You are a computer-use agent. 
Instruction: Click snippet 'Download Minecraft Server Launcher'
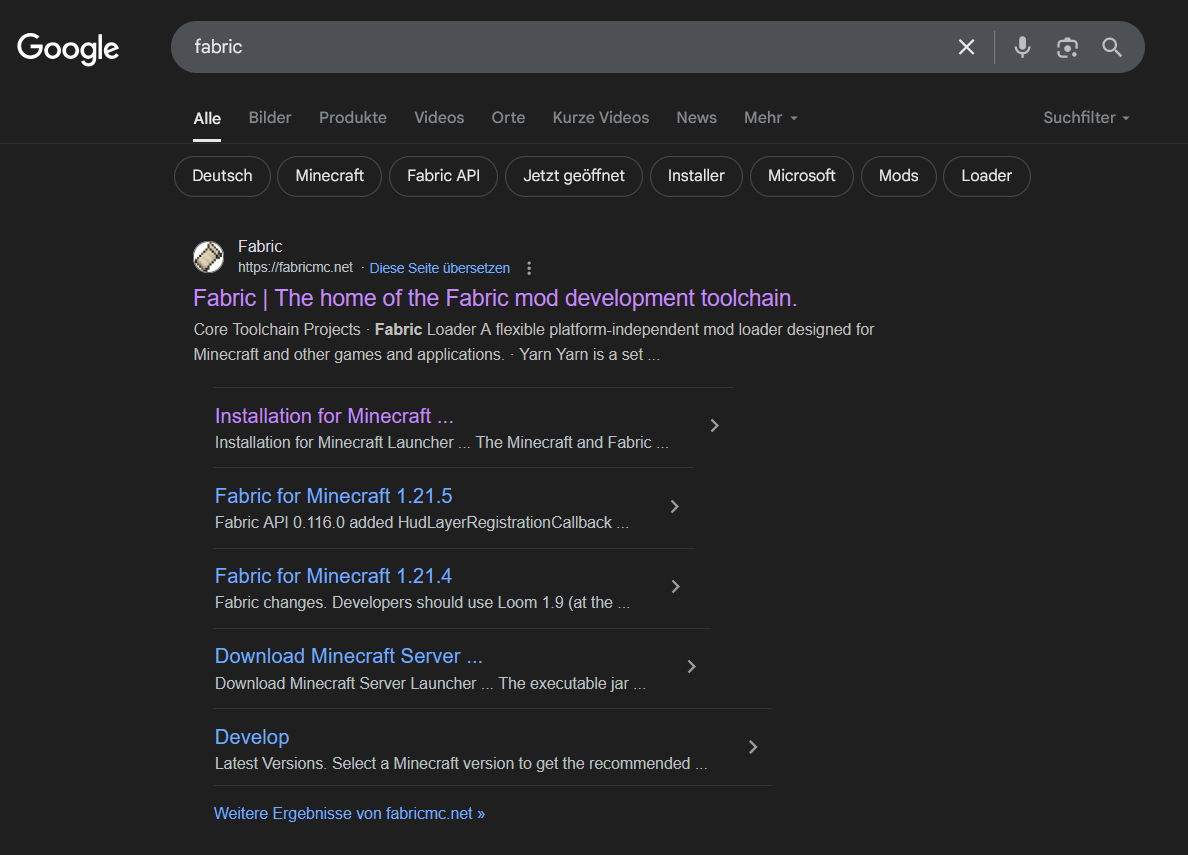click(x=345, y=684)
